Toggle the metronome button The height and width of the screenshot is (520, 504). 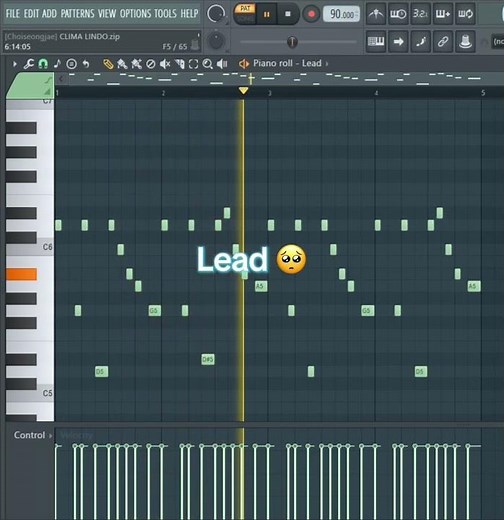point(376,14)
